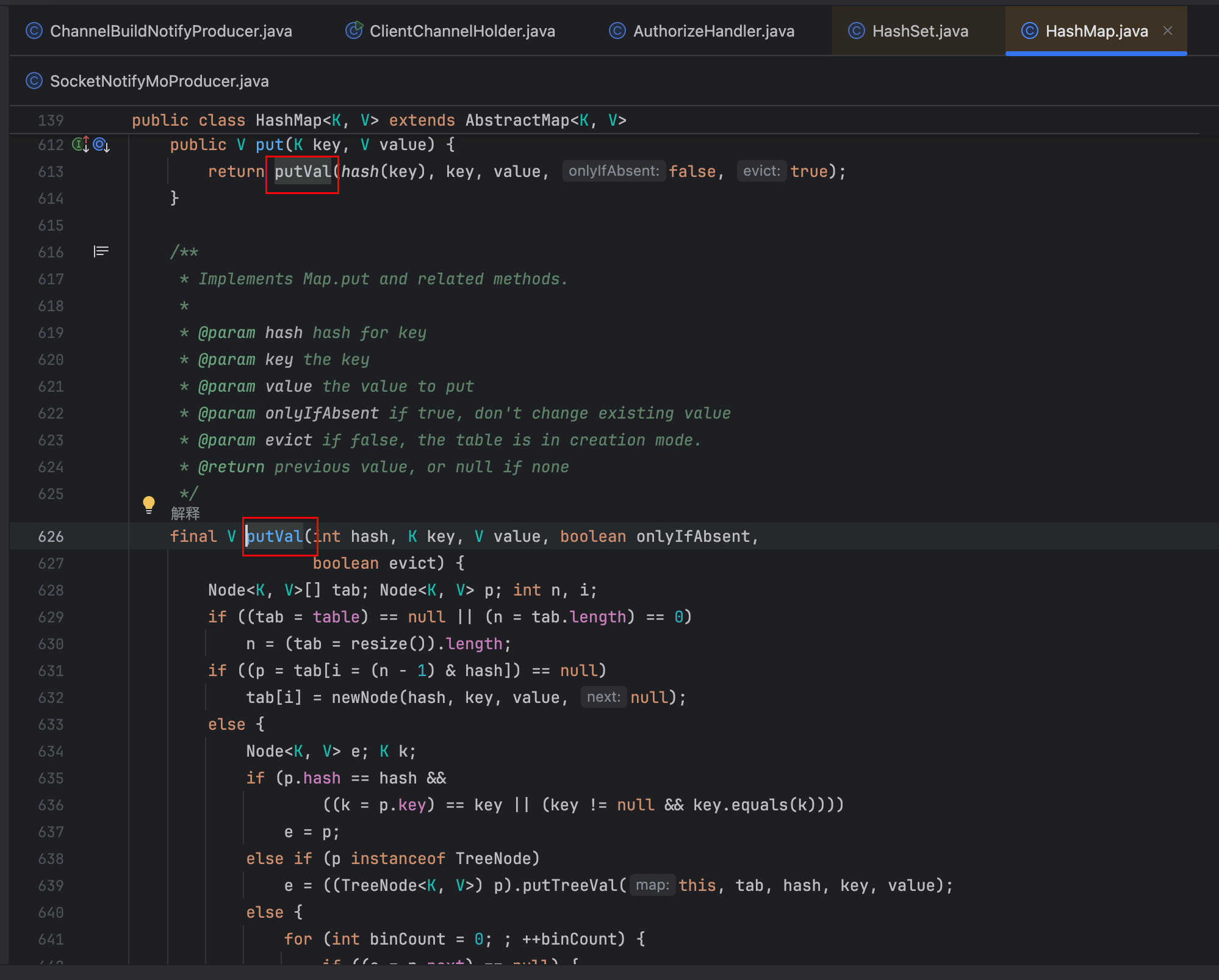The width and height of the screenshot is (1219, 980).
Task: Click the next: inlay hint in newNode call
Action: [x=603, y=697]
